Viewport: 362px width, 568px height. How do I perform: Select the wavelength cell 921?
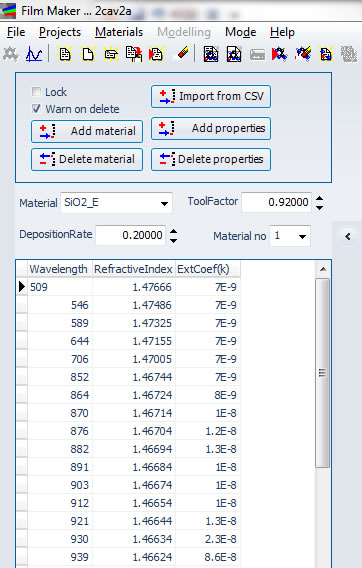pyautogui.click(x=60, y=521)
